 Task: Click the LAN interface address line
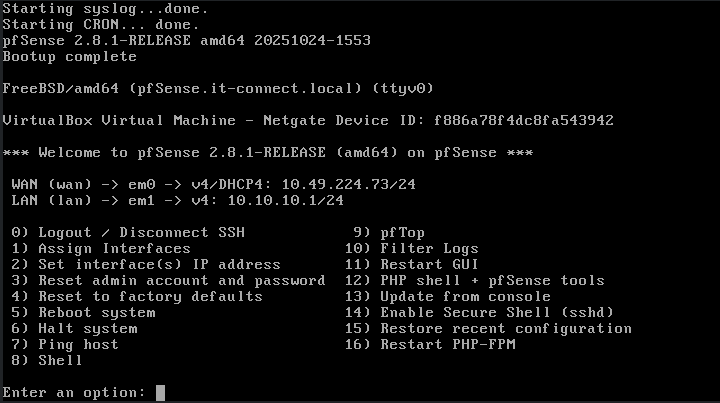(177, 200)
